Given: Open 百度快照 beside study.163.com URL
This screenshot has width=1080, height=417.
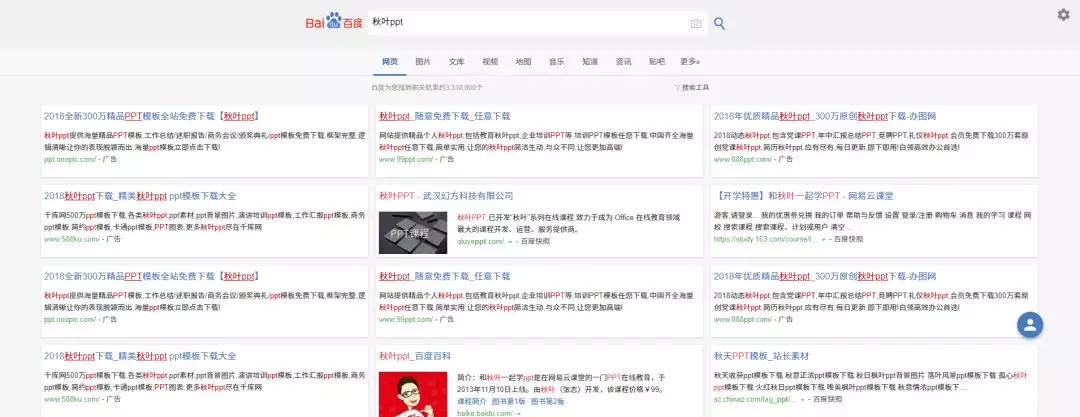Looking at the screenshot, I should [x=848, y=239].
